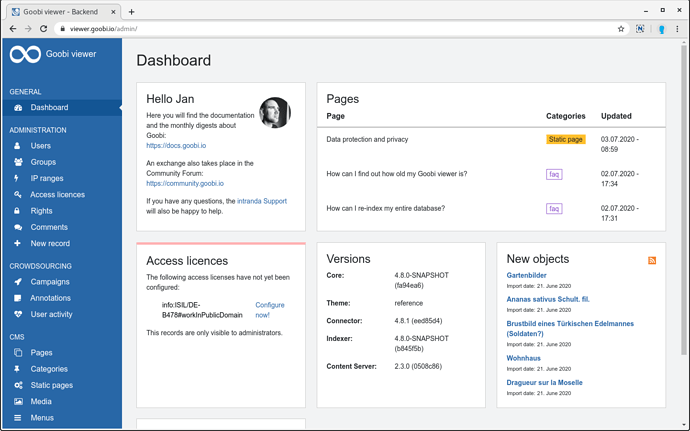Screen dimensions: 690x431
Task: Click the N extension icon in toolbar
Action: 640,29
